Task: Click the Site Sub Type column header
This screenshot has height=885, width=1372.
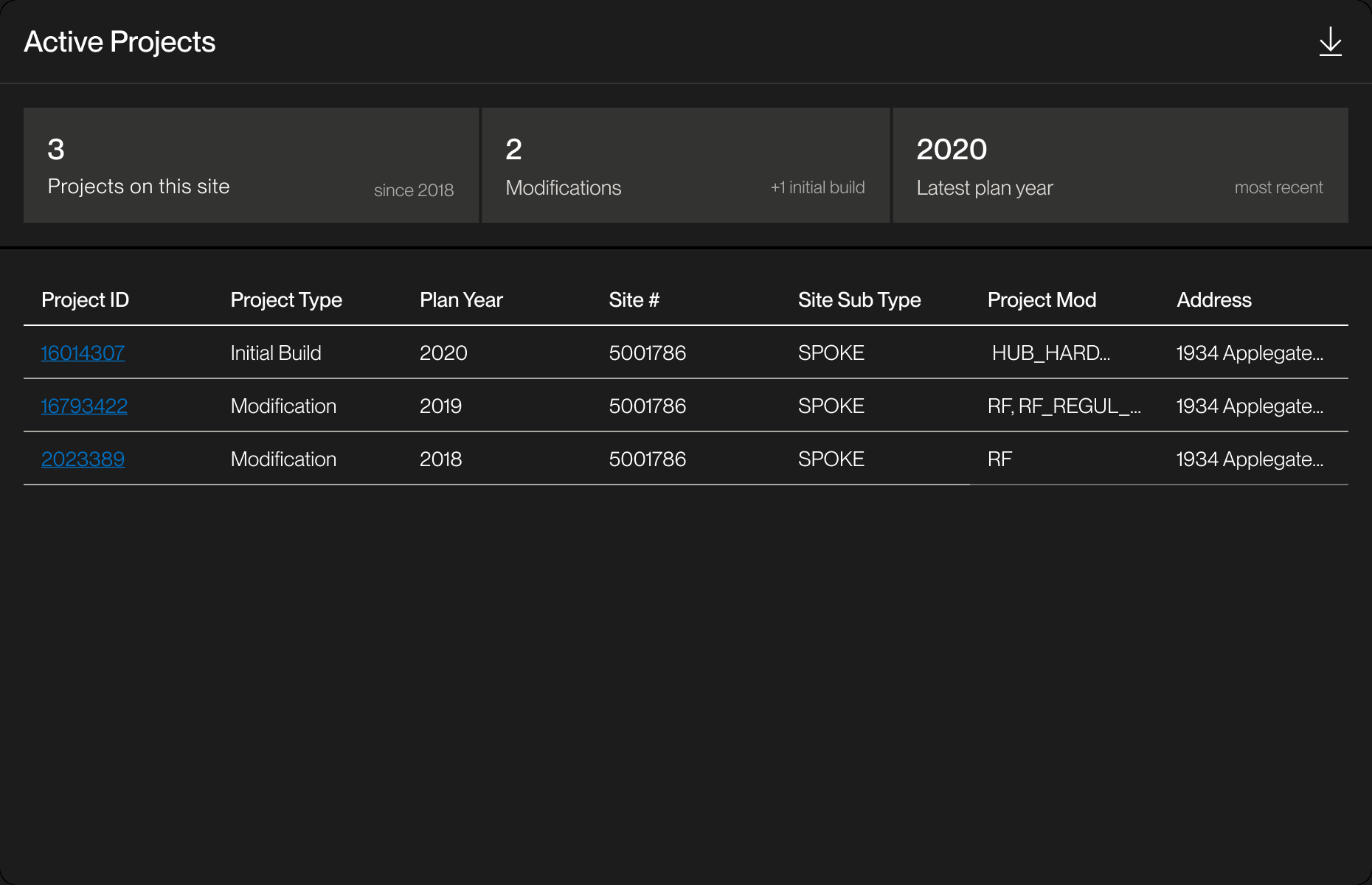Action: 859,299
